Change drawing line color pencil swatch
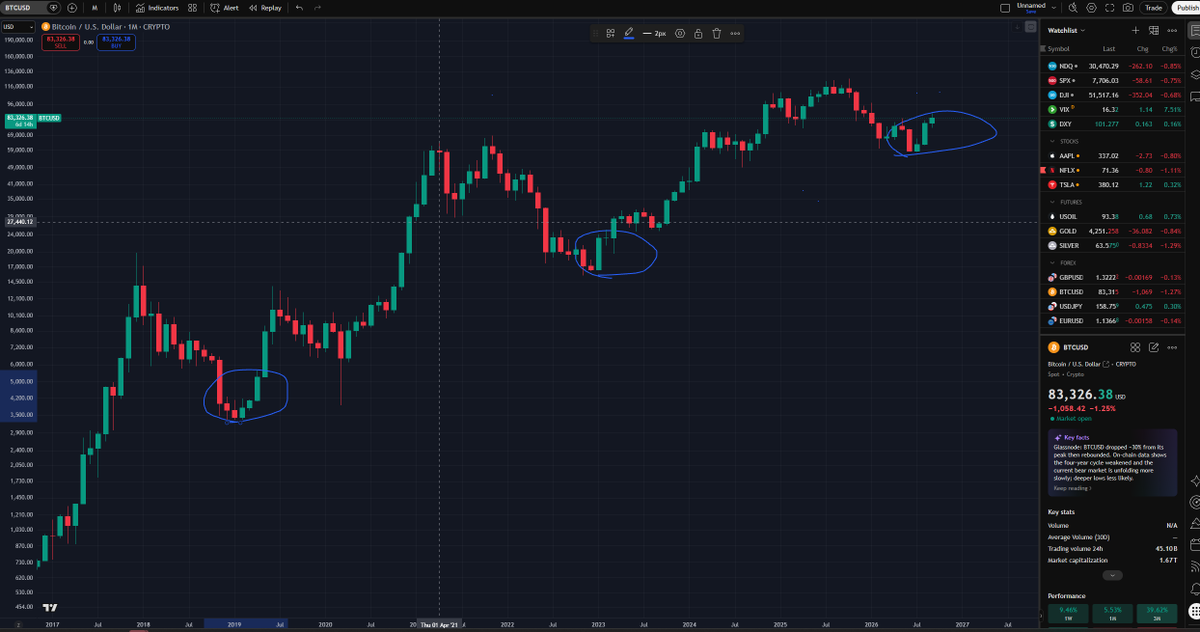Image resolution: width=1200 pixels, height=632 pixels. pos(629,33)
